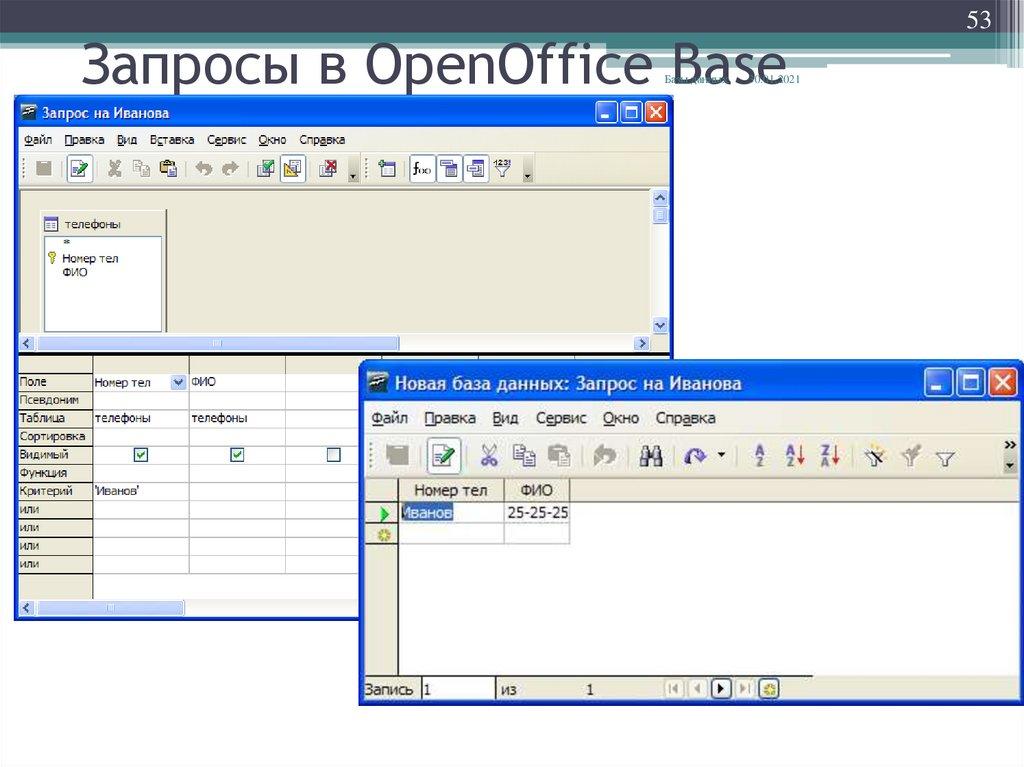Click the Add Table icon
This screenshot has width=1024, height=767.
tap(389, 168)
